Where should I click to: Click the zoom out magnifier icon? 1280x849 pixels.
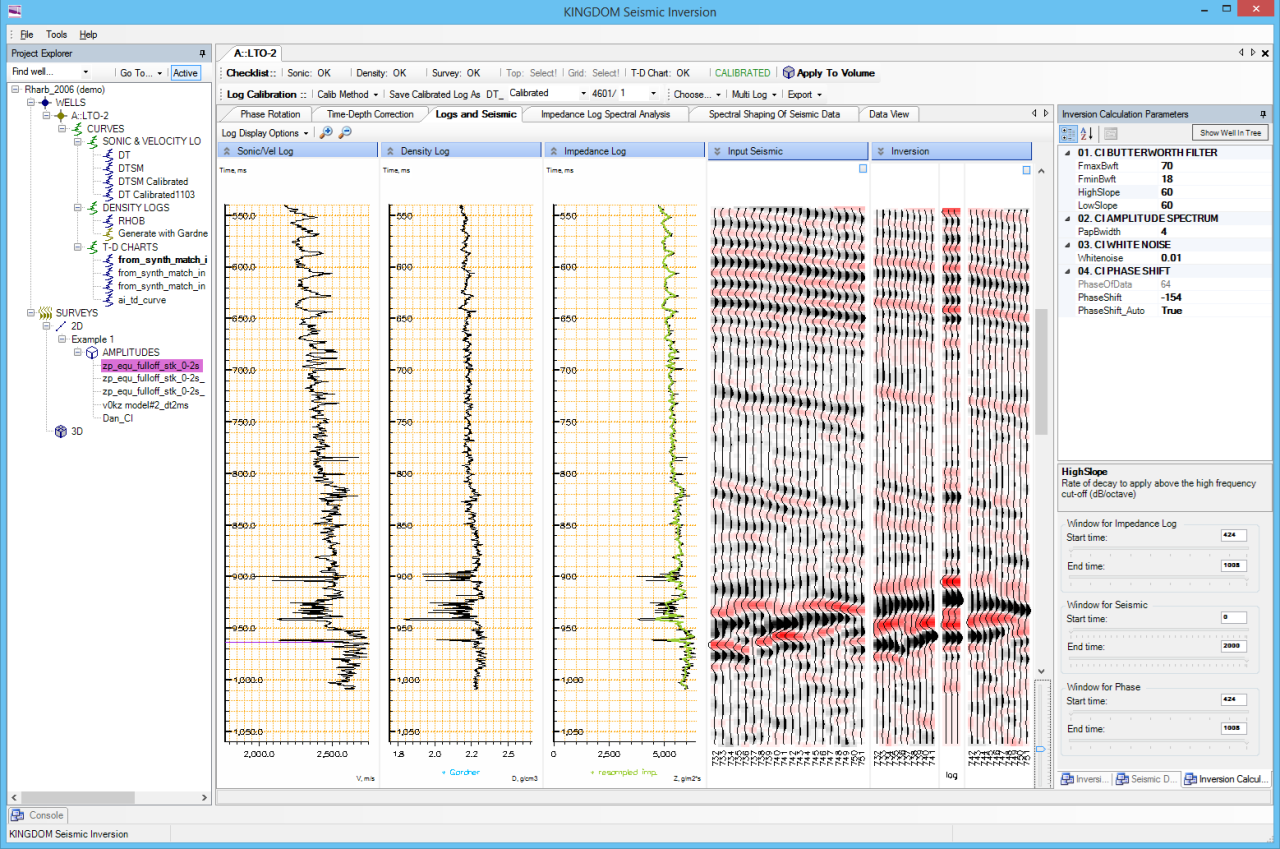click(x=344, y=133)
